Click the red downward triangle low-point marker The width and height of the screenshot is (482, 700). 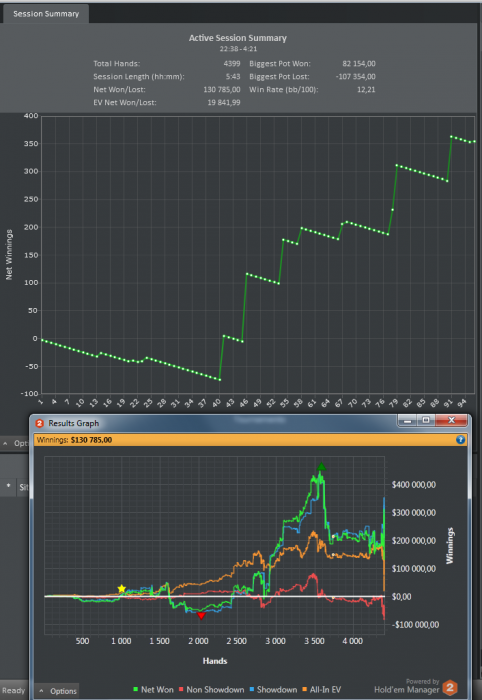point(201,616)
